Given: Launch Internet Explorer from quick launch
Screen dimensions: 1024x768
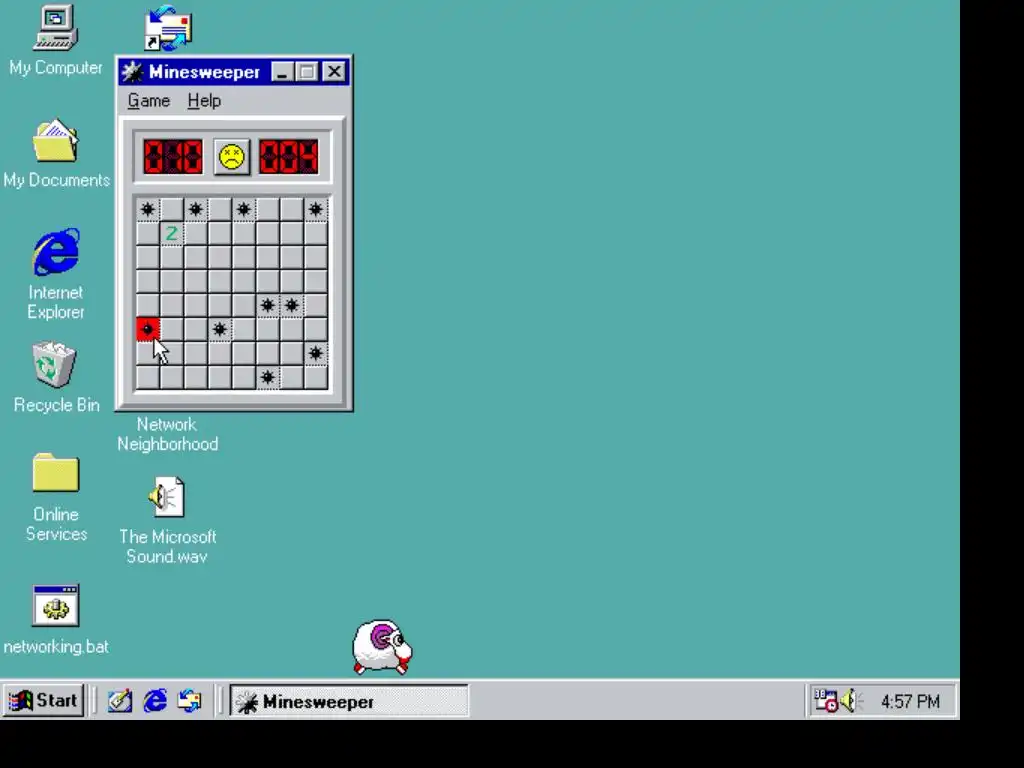Looking at the screenshot, I should [x=155, y=701].
